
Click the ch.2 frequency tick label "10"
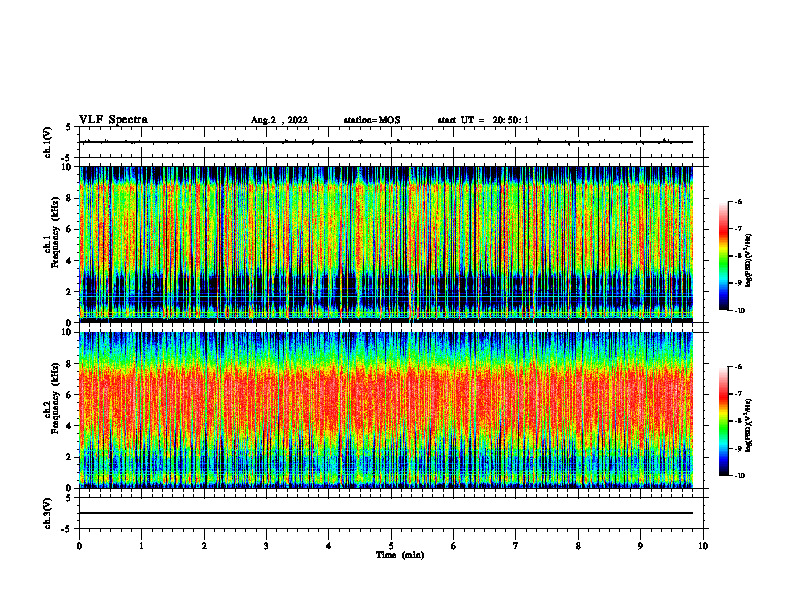click(x=67, y=332)
